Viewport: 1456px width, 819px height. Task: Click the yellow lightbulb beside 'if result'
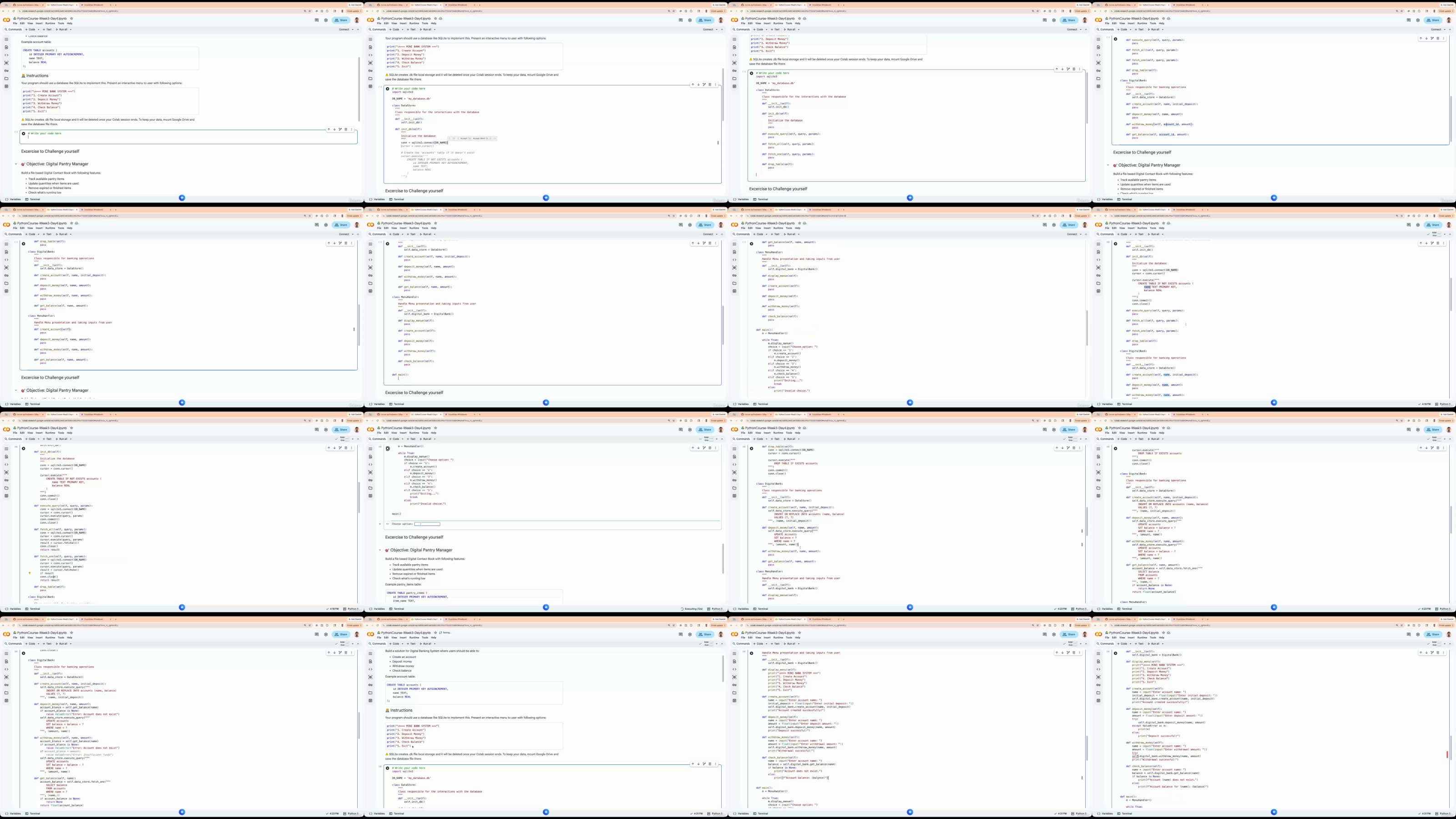[x=30, y=573]
